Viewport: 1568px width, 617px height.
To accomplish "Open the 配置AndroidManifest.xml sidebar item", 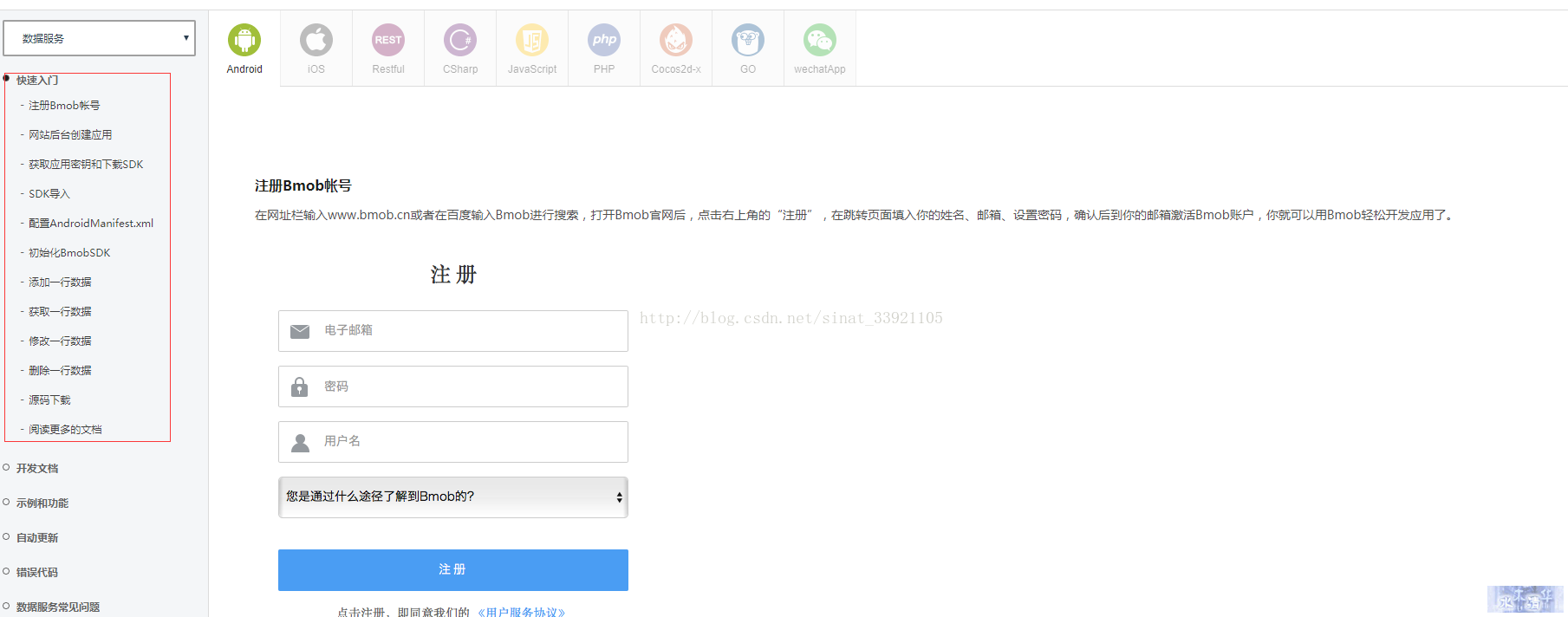I will (x=91, y=224).
